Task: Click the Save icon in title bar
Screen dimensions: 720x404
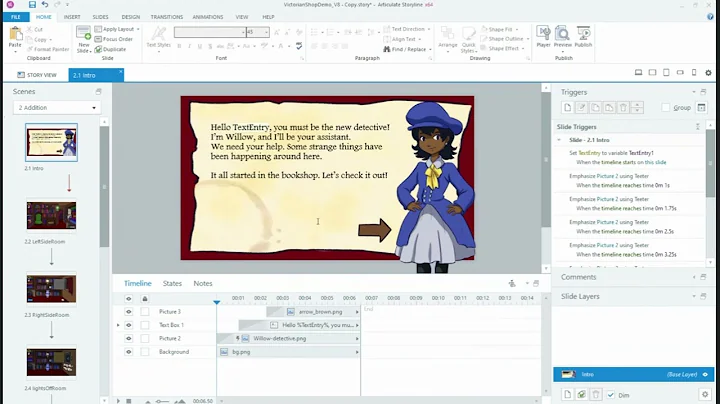Action: [32, 5]
